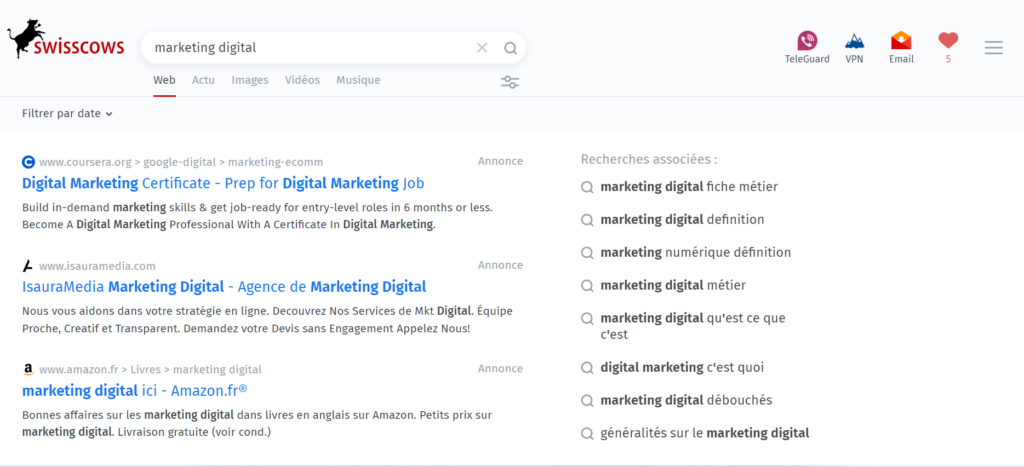
Task: Open the Digital Marketing Certificate Coursera result
Action: click(223, 183)
